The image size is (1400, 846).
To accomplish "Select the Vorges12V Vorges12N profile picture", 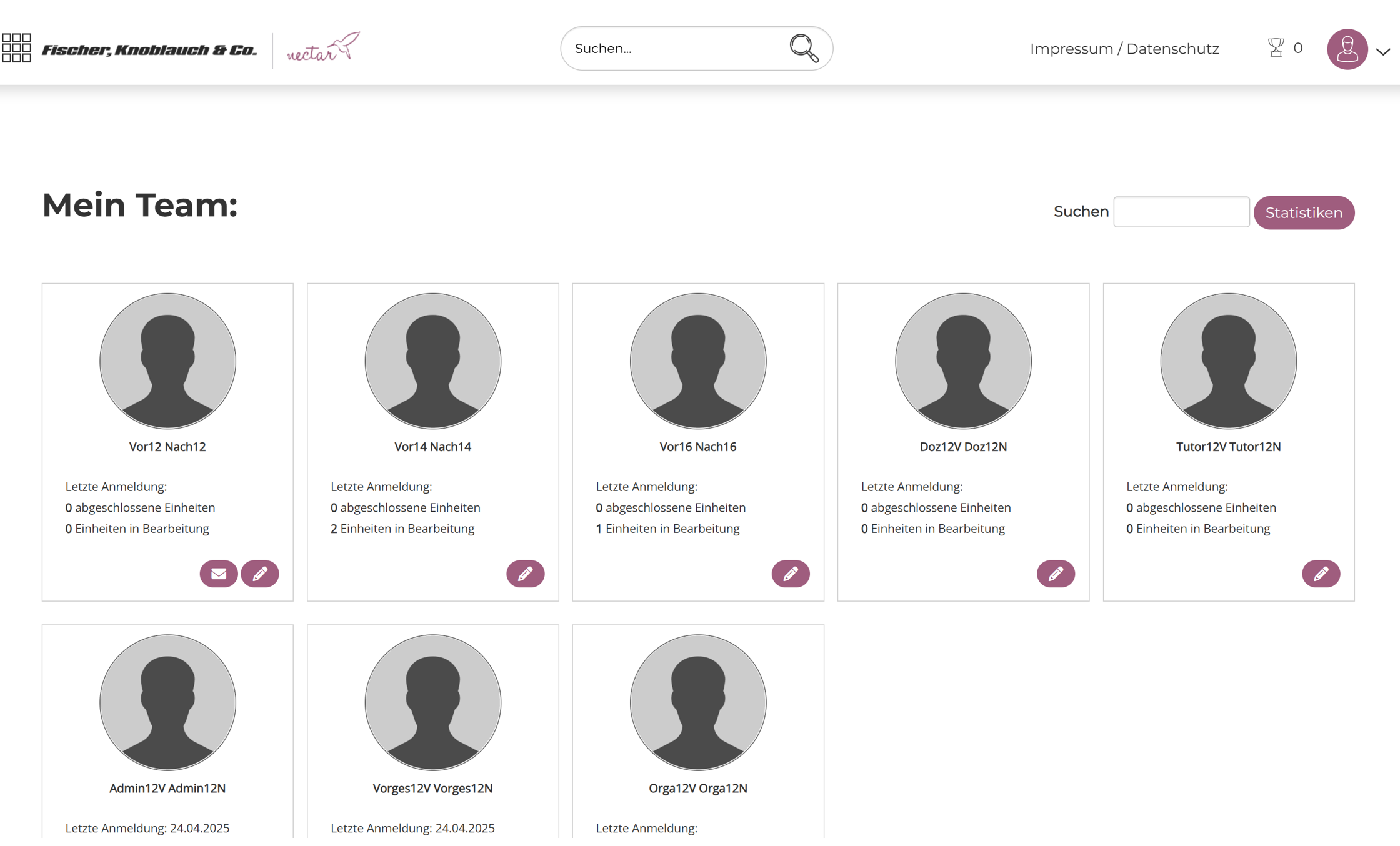I will tap(432, 702).
